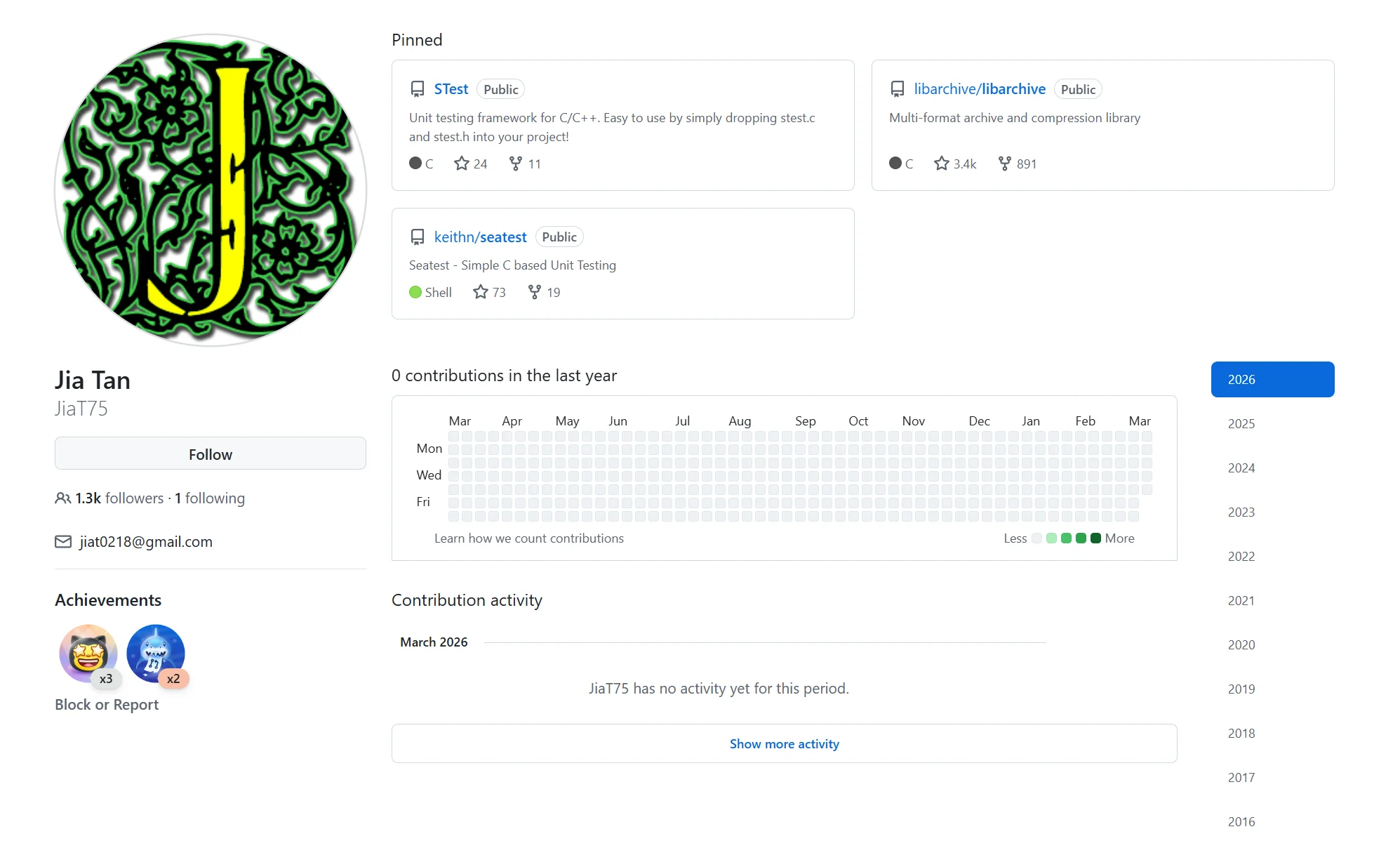Click Block or Report
The height and width of the screenshot is (841, 1400).
pyautogui.click(x=106, y=704)
